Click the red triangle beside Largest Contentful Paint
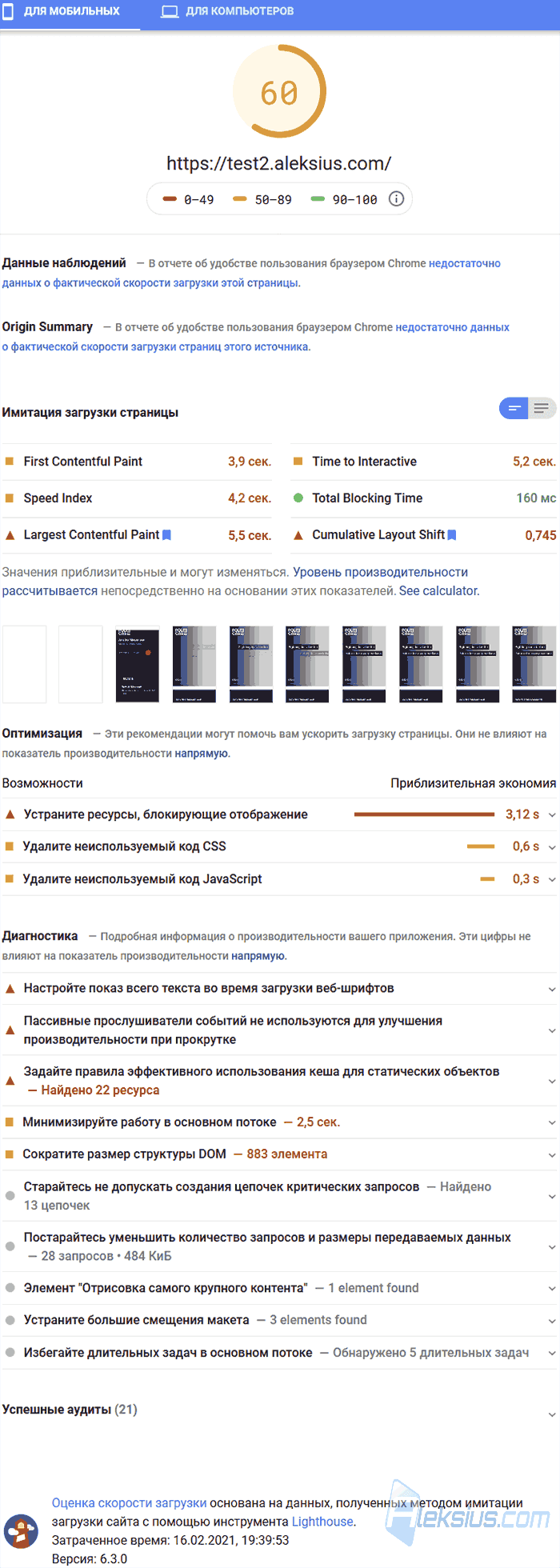Image resolution: width=560 pixels, height=1568 pixels. click(10, 535)
